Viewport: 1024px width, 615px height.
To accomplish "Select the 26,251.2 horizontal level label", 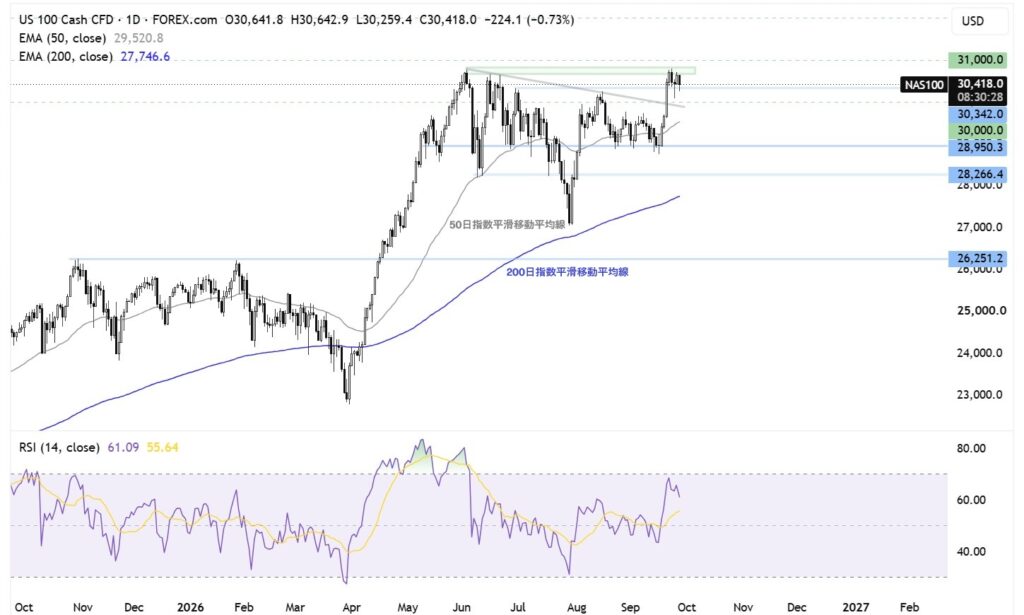I will (x=978, y=259).
